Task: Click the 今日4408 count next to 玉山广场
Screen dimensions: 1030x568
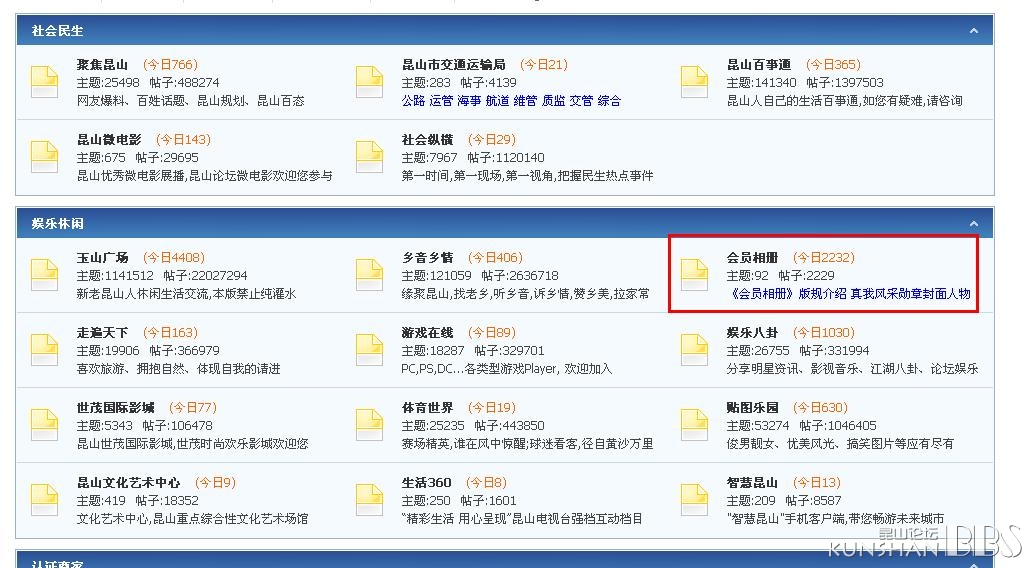Action: [173, 257]
